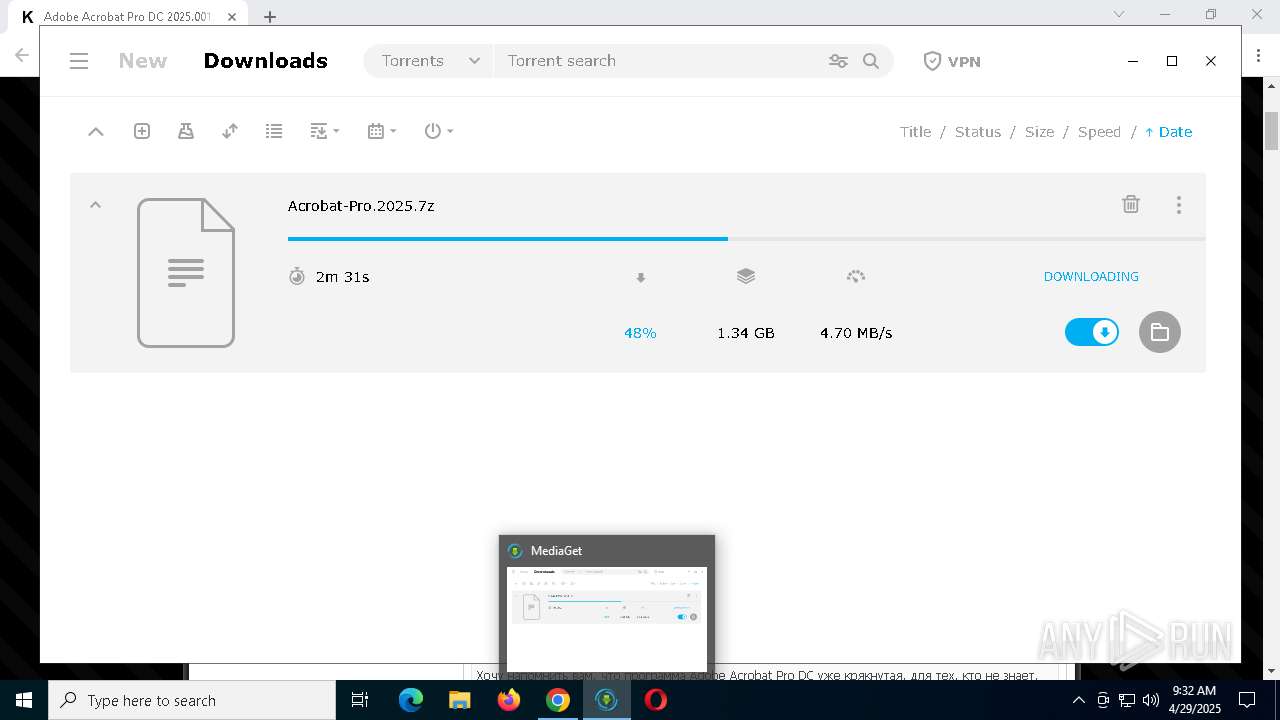Launch Firefox from taskbar
Screen dimensions: 1280x720
[509, 700]
